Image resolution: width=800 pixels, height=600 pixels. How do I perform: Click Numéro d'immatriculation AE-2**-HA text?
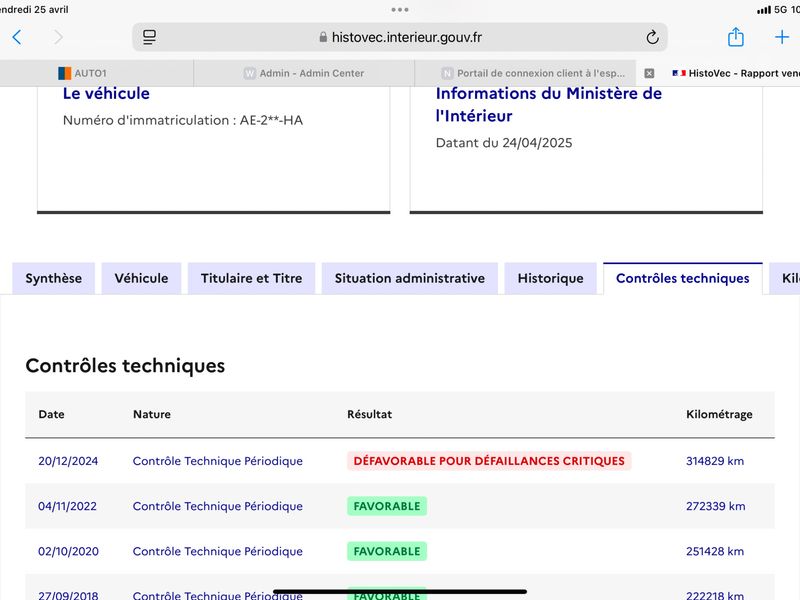coord(183,120)
